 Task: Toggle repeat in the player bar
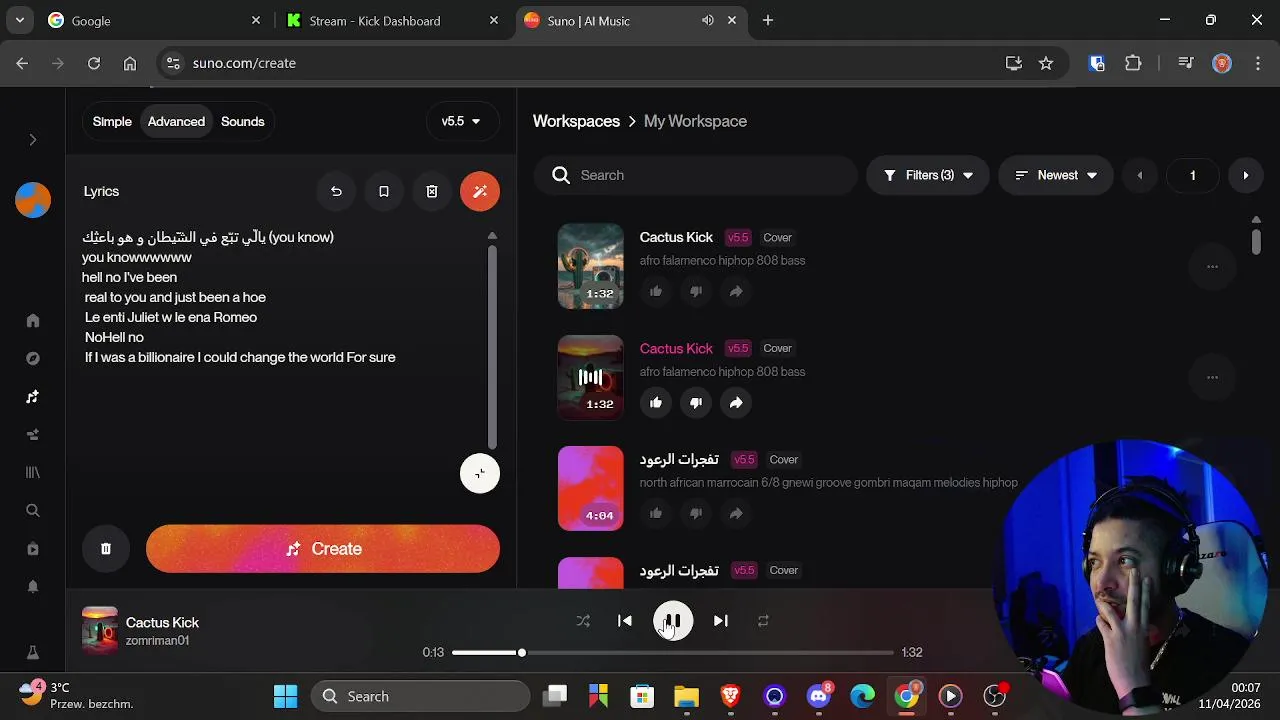tap(763, 621)
